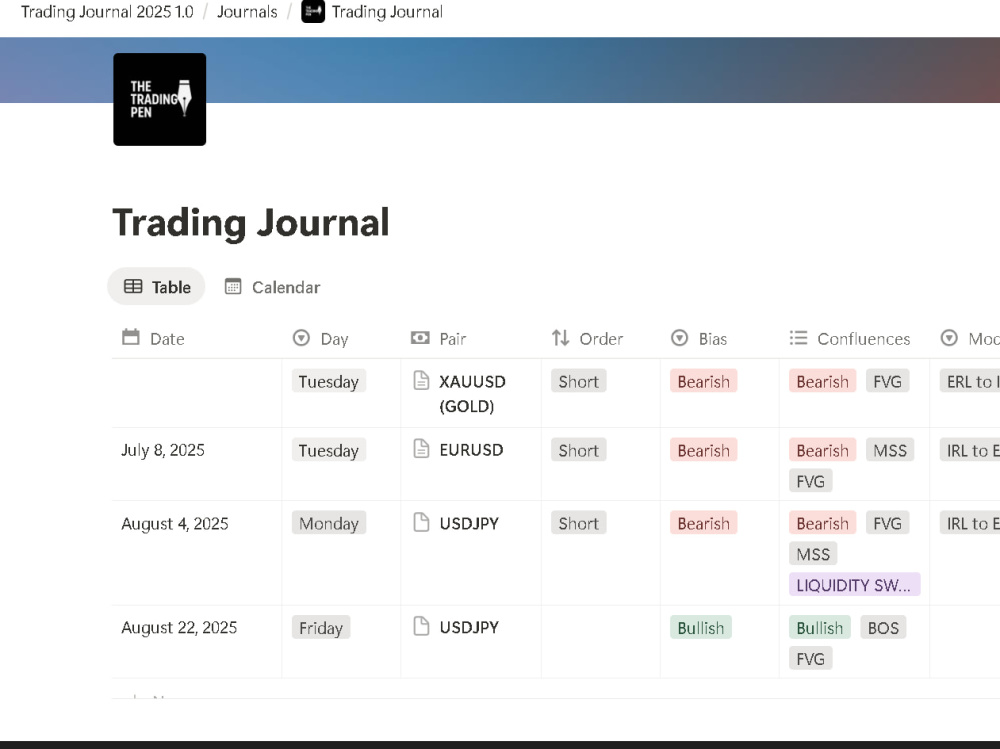Click the Bullish bias tag

[x=701, y=628]
